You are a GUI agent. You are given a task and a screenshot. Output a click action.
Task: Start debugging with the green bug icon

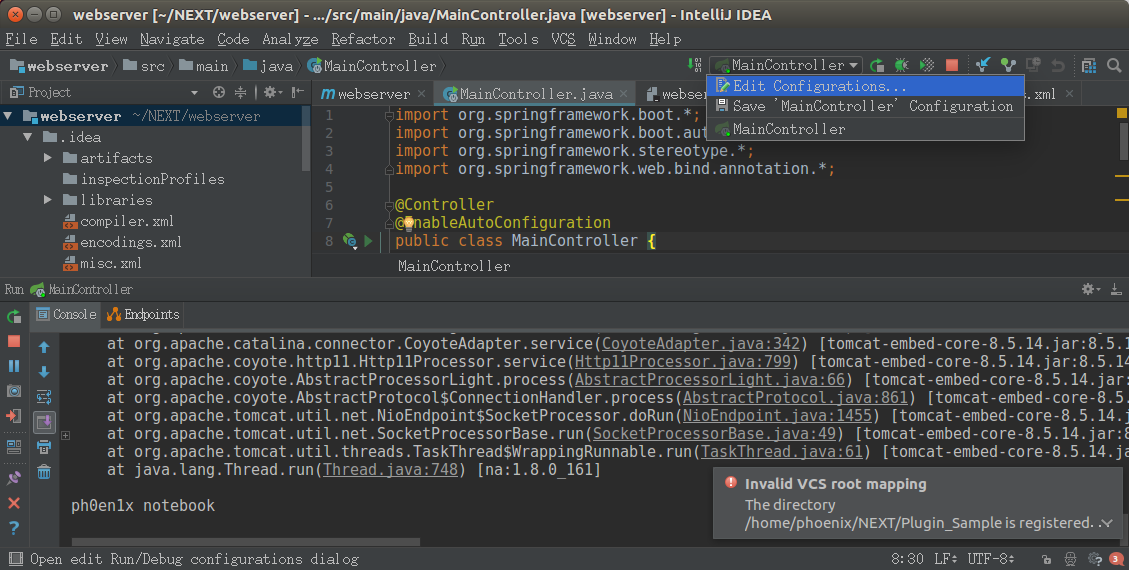point(901,65)
